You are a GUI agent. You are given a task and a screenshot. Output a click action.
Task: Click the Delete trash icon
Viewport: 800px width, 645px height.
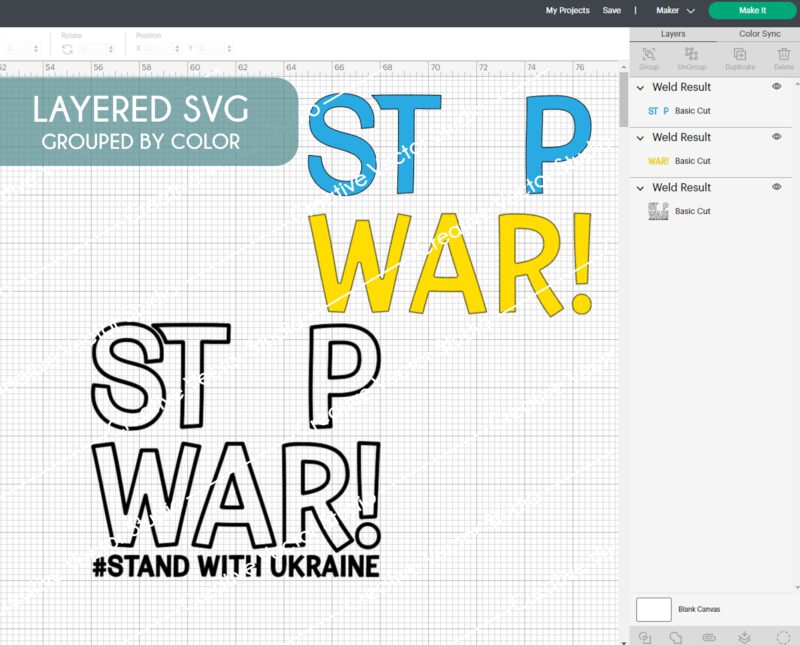coord(783,55)
